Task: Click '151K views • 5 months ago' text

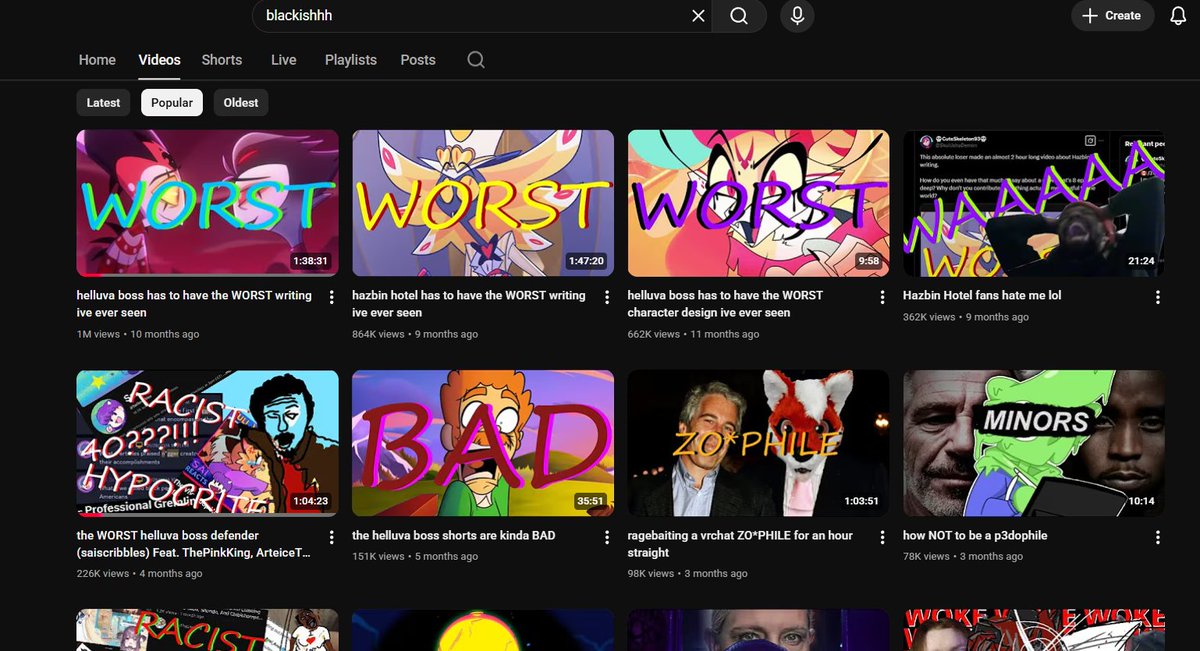Action: tap(415, 557)
